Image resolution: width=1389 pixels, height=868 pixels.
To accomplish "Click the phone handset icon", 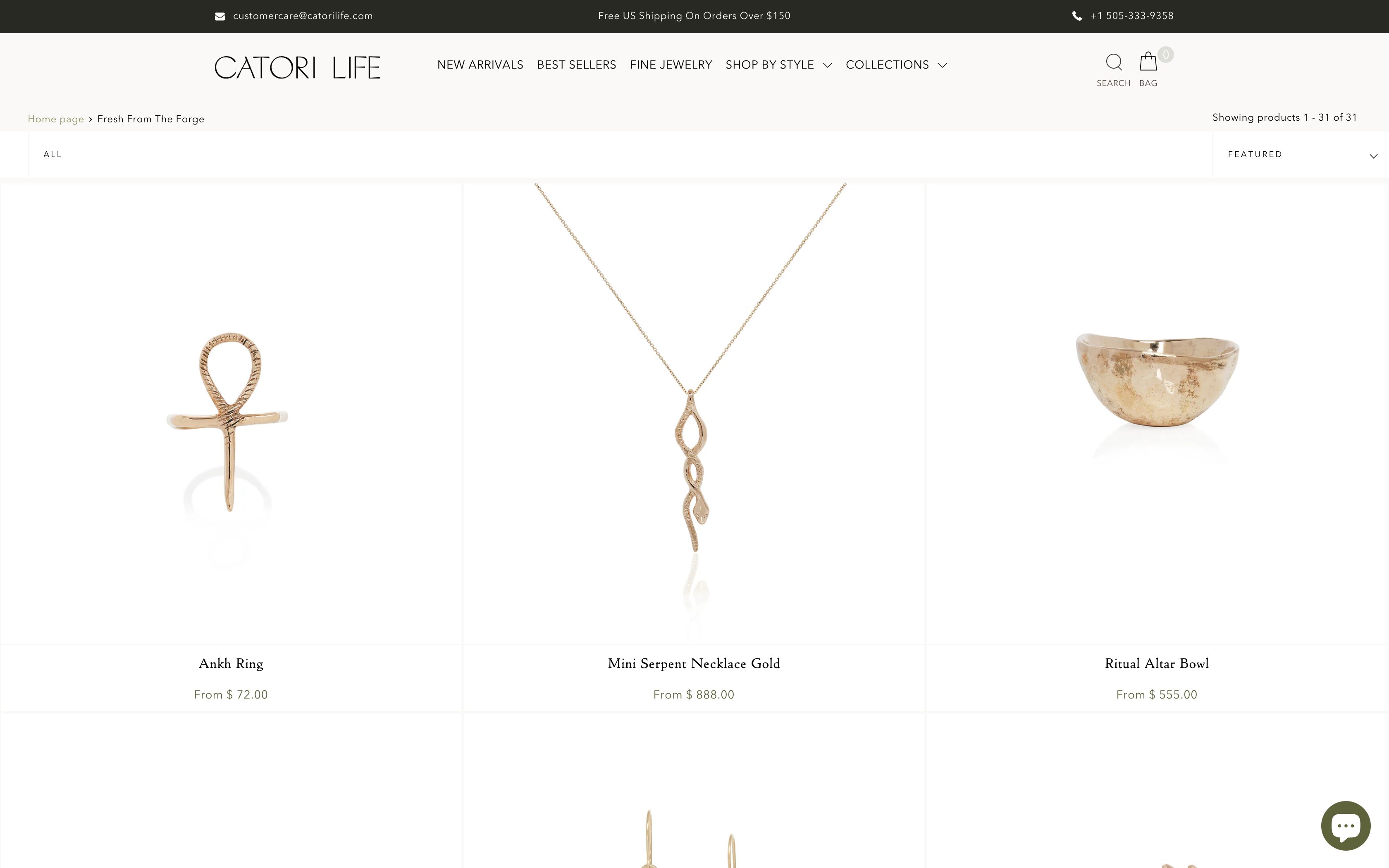I will pyautogui.click(x=1077, y=16).
